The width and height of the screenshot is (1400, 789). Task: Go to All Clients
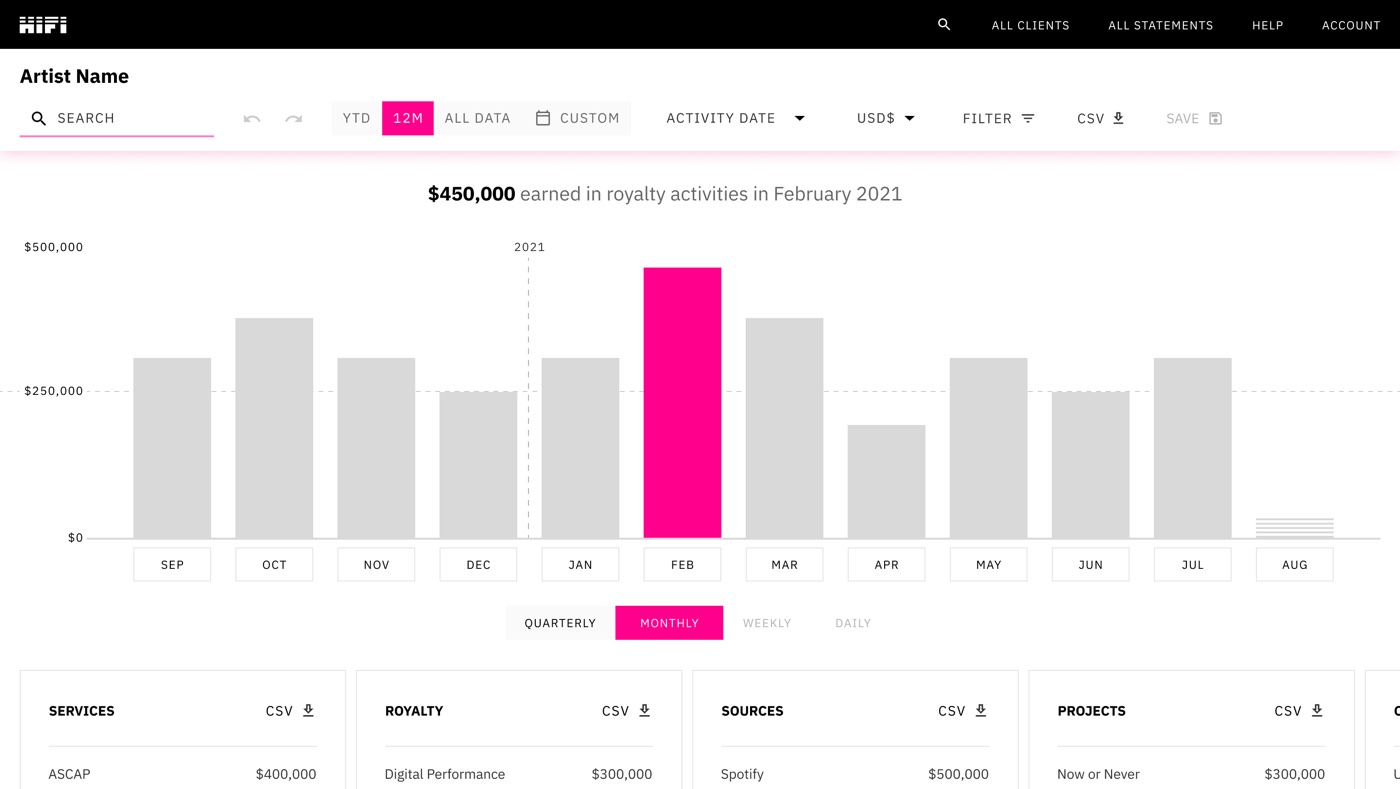(x=1030, y=25)
